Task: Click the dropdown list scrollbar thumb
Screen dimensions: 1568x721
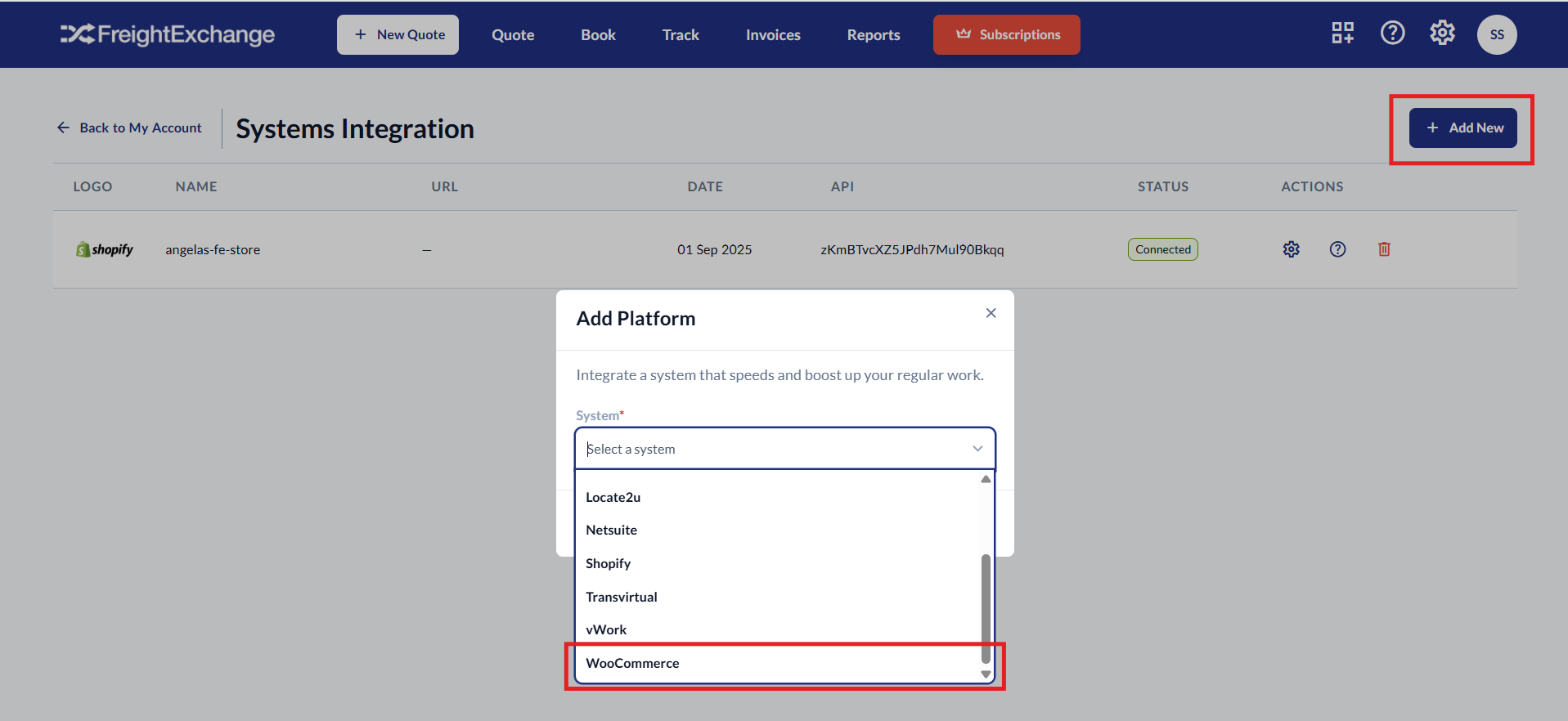Action: [x=986, y=609]
